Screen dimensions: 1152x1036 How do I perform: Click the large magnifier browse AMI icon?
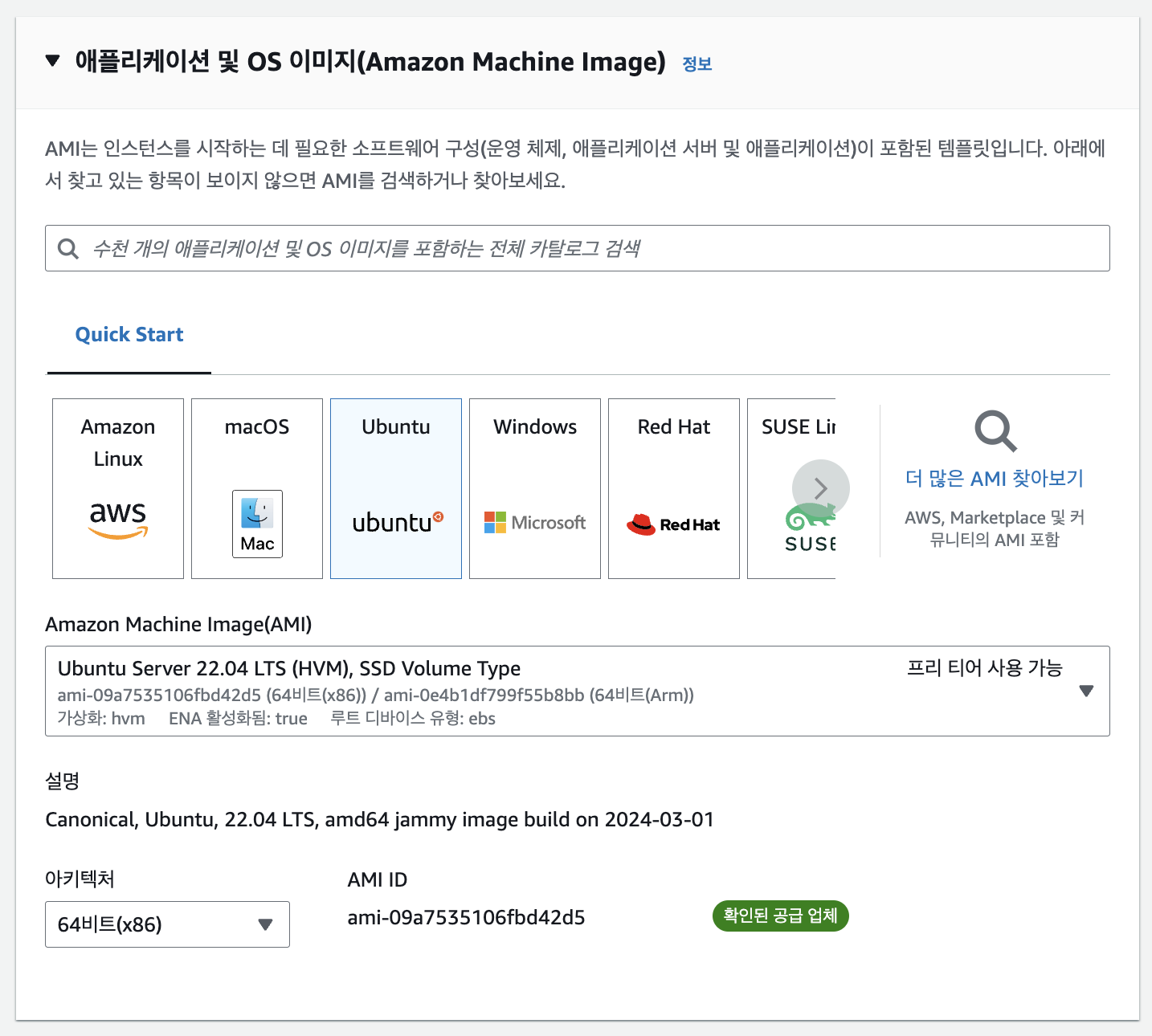[x=995, y=431]
